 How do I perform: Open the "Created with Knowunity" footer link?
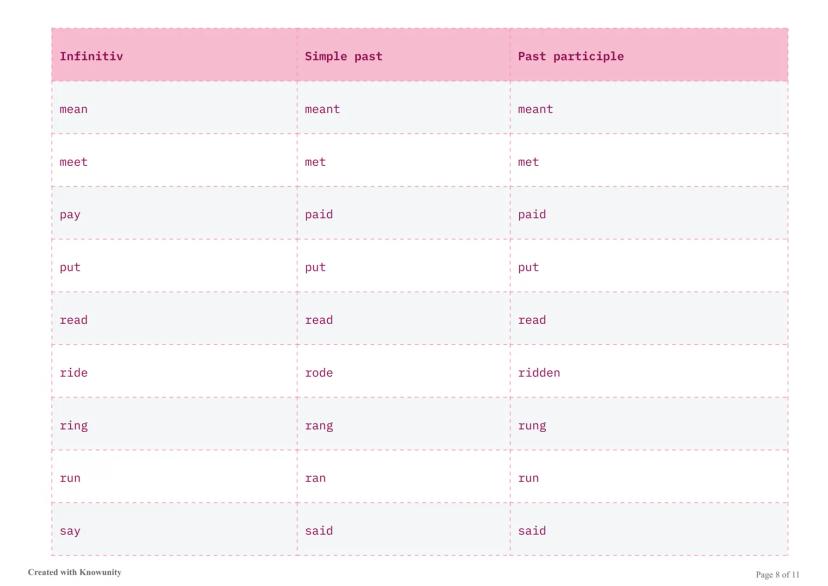75,573
